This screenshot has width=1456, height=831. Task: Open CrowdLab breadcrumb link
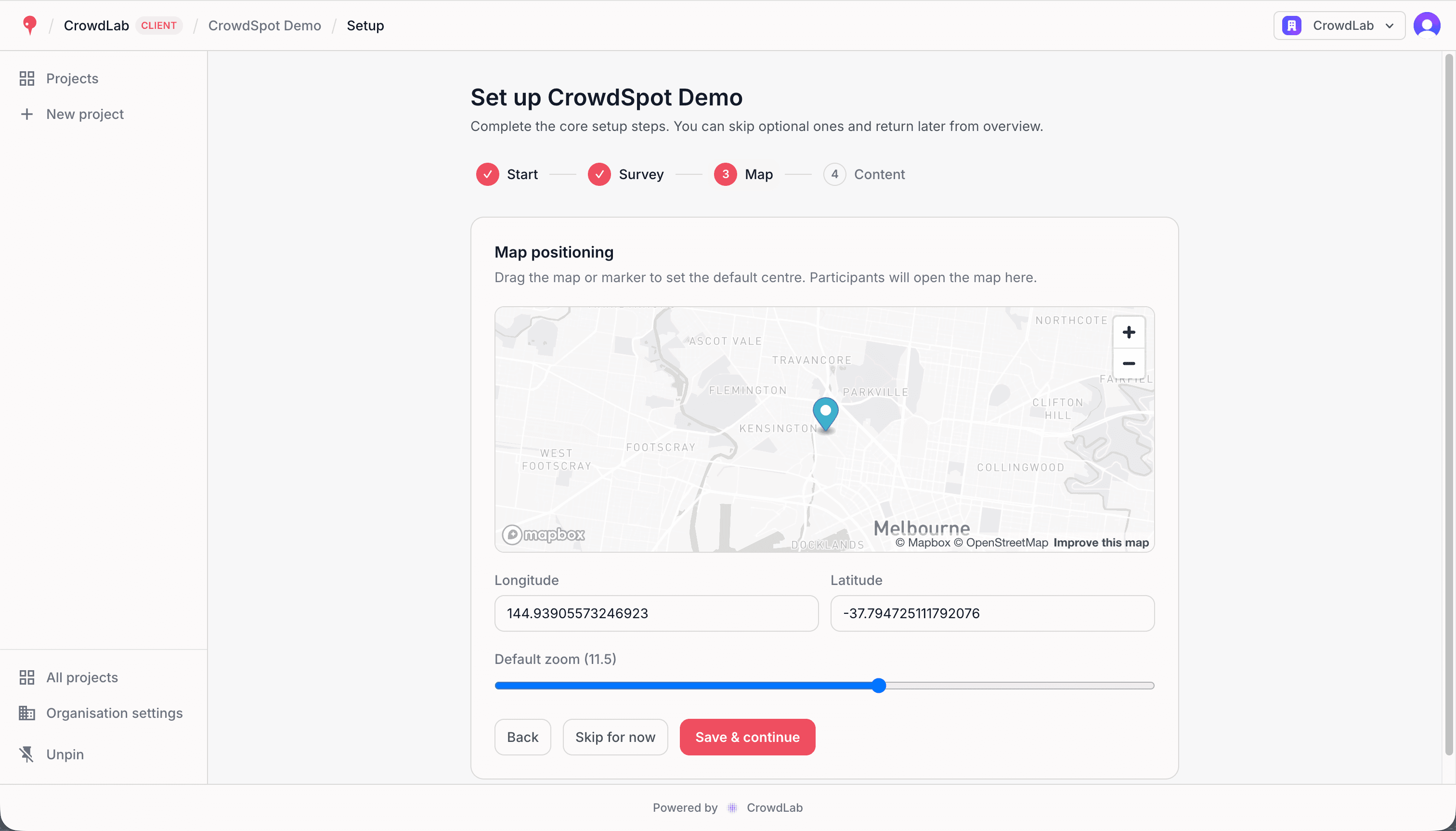click(96, 26)
